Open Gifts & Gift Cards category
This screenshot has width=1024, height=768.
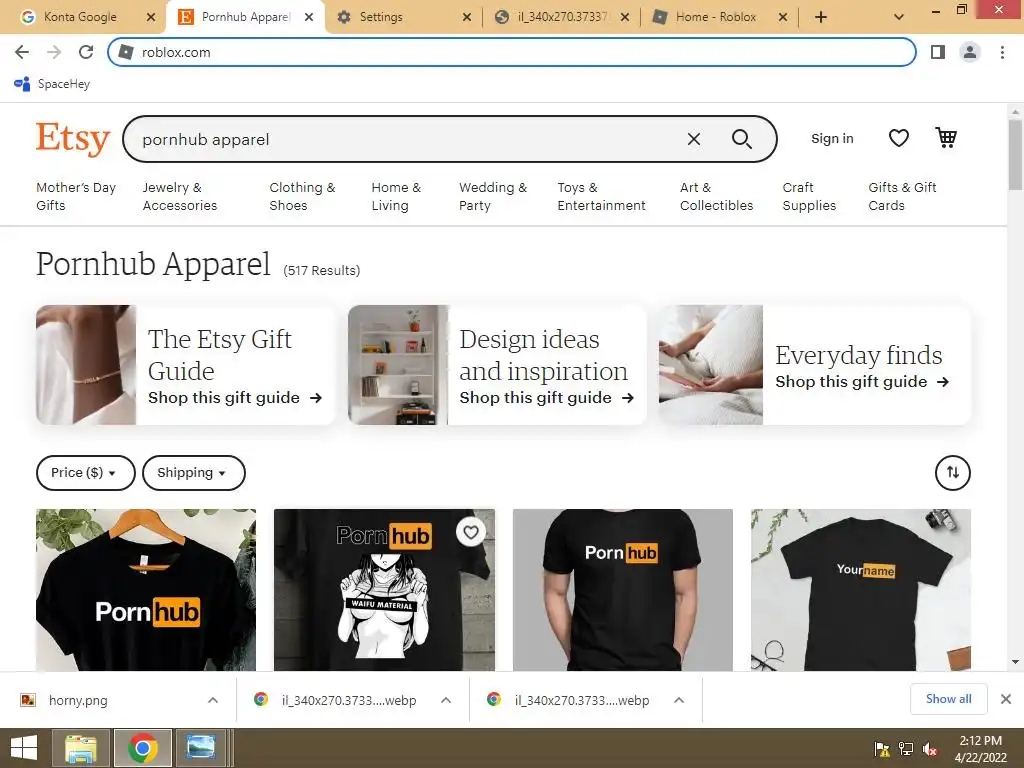click(903, 196)
